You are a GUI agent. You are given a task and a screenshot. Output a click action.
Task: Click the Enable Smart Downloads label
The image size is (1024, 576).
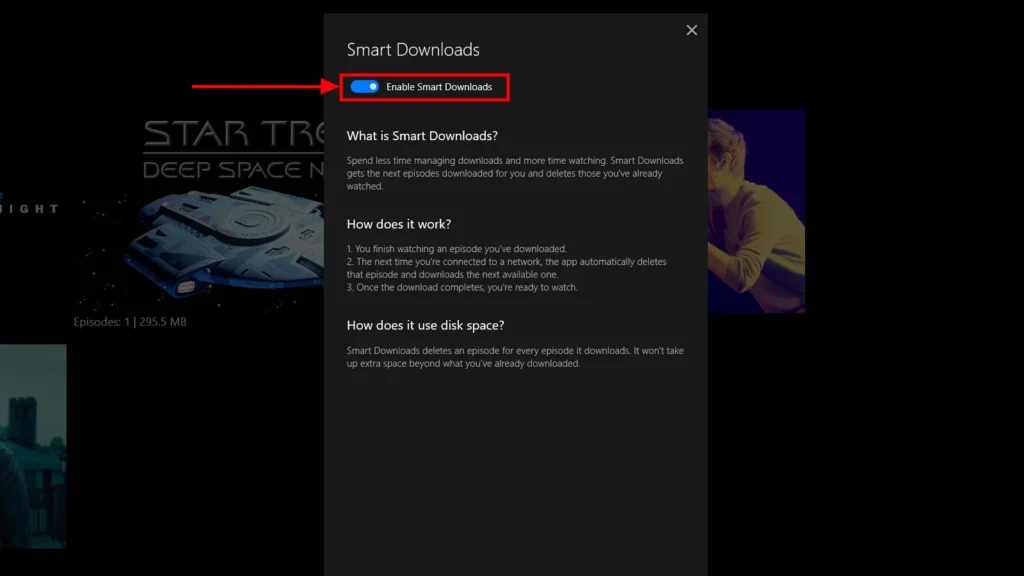point(439,87)
